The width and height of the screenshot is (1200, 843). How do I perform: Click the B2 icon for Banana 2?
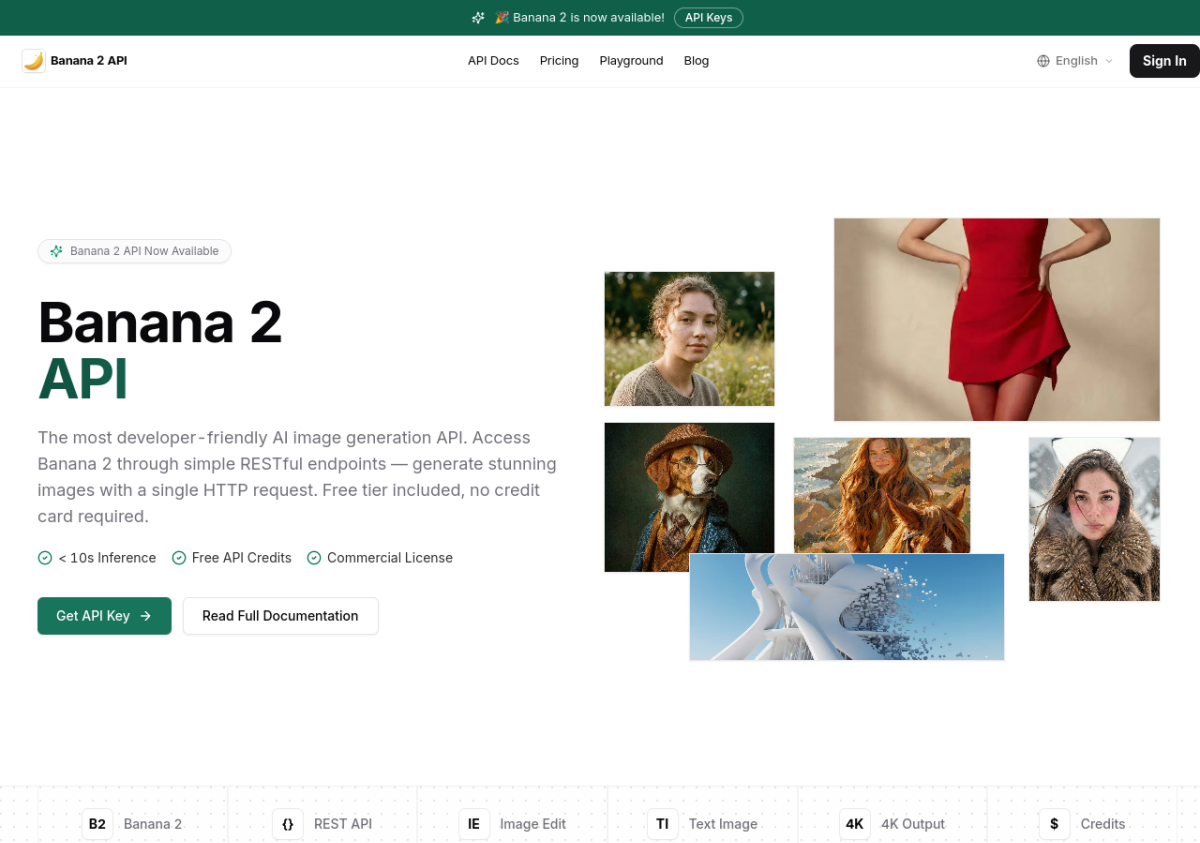pos(97,824)
